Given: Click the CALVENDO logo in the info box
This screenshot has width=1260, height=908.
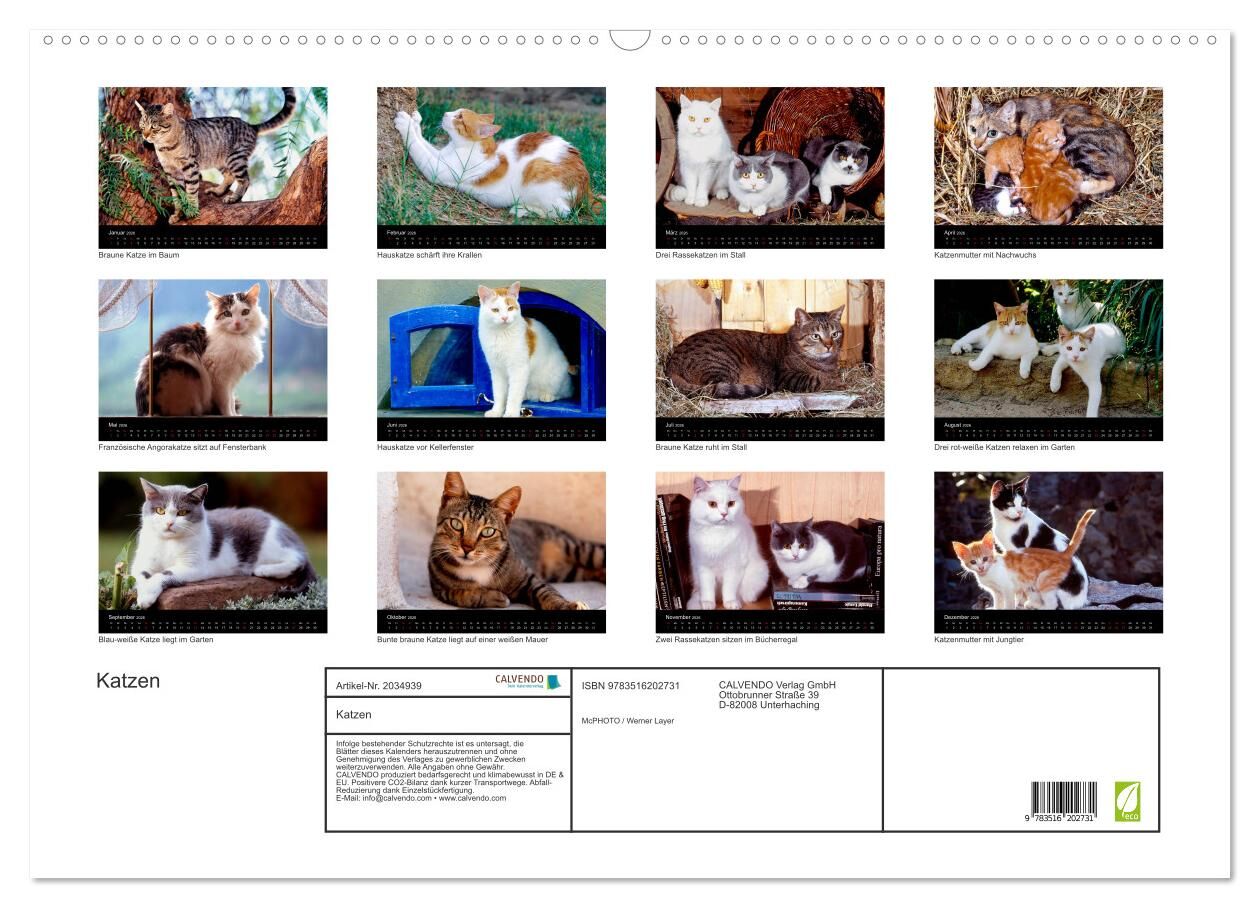Looking at the screenshot, I should [x=527, y=682].
